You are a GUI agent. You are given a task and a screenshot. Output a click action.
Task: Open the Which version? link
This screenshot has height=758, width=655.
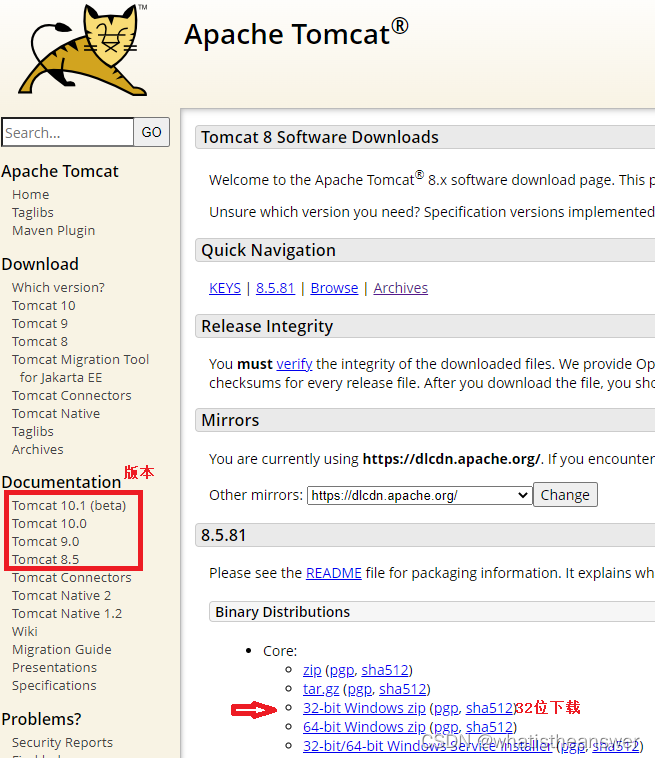coord(58,287)
